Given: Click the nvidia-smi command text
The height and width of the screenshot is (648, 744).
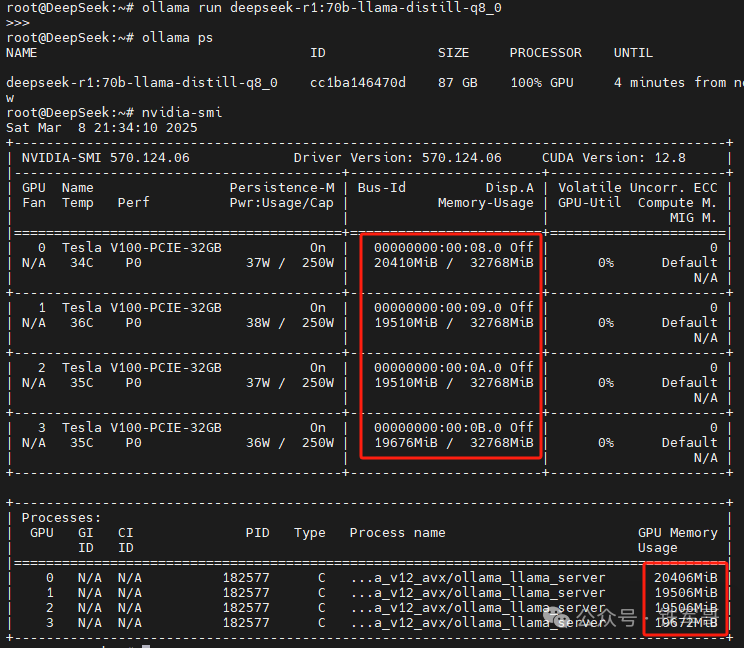Looking at the screenshot, I should 182,112.
